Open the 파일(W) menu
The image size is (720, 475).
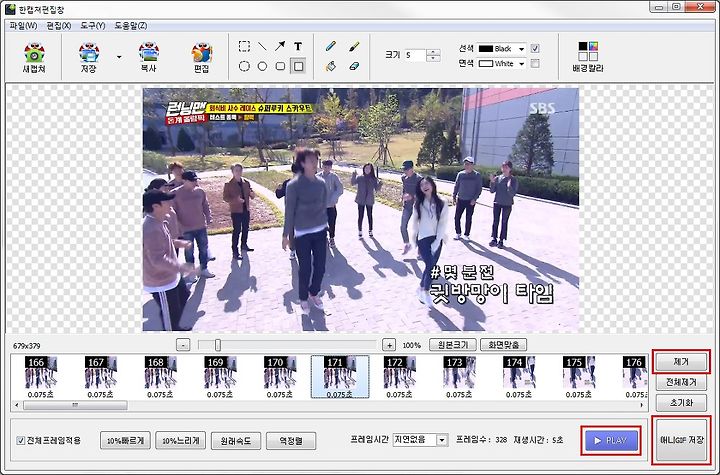[x=23, y=26]
